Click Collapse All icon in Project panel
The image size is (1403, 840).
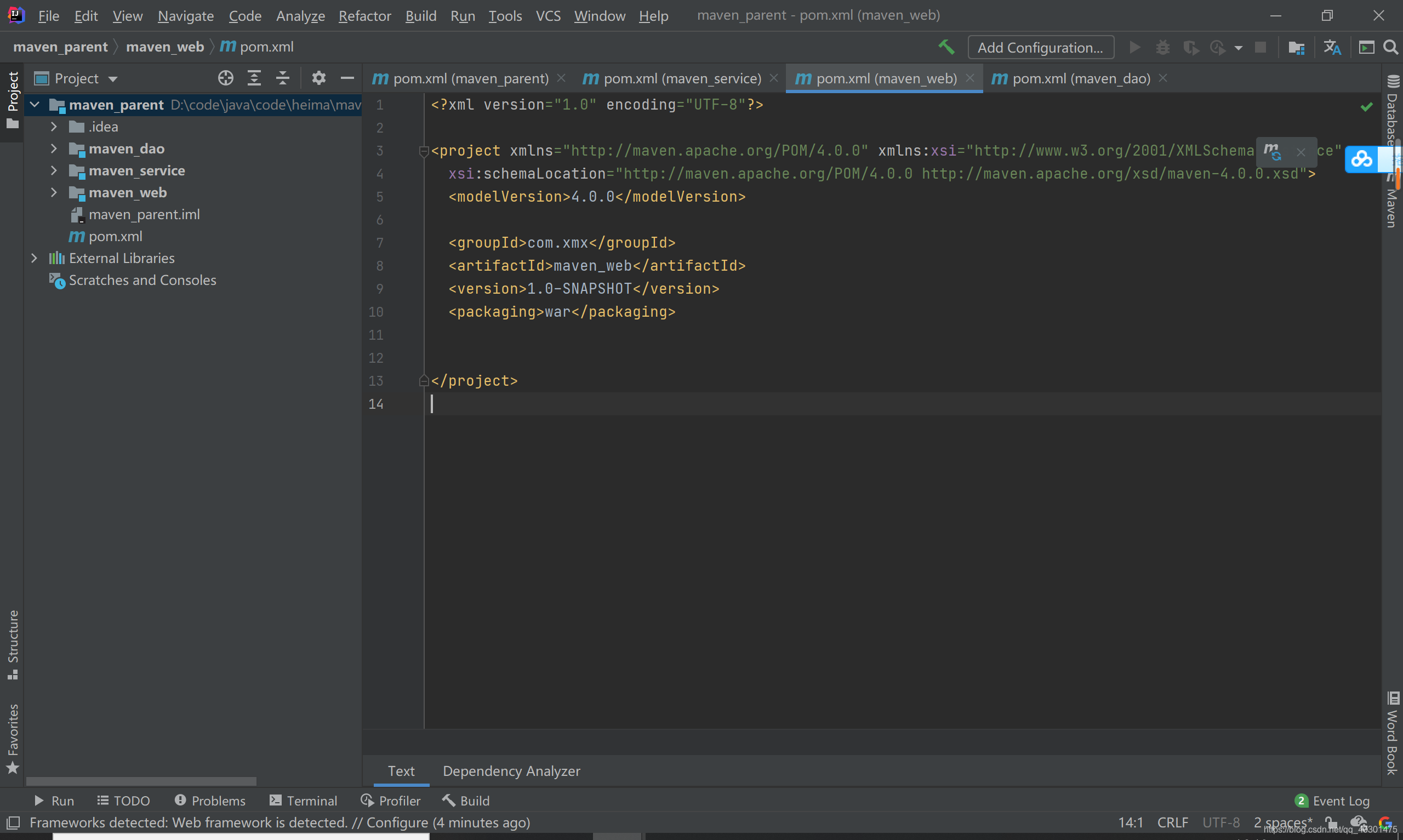282,78
